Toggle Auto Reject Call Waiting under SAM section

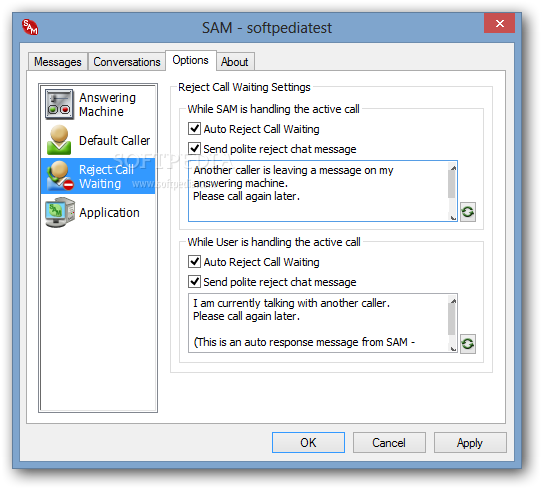[x=194, y=129]
